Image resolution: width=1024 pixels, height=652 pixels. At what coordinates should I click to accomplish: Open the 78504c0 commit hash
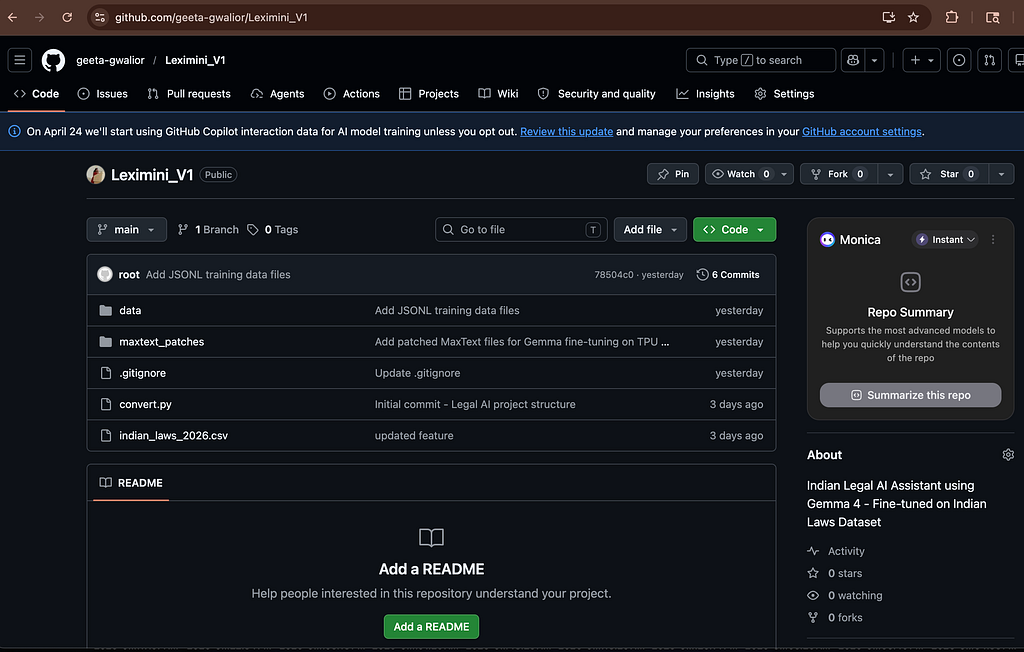coord(613,275)
